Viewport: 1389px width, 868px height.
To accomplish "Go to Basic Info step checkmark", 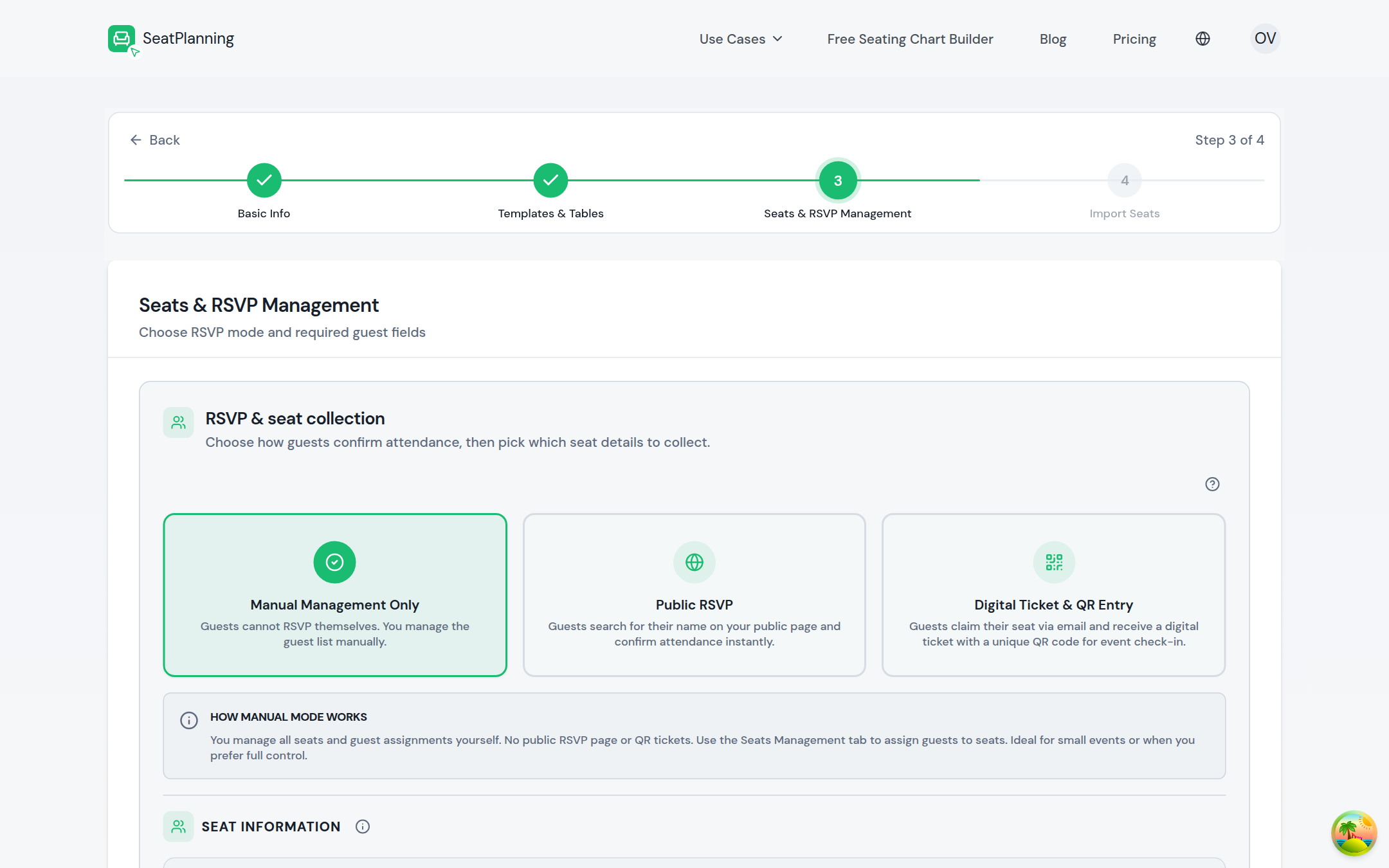I will (264, 181).
